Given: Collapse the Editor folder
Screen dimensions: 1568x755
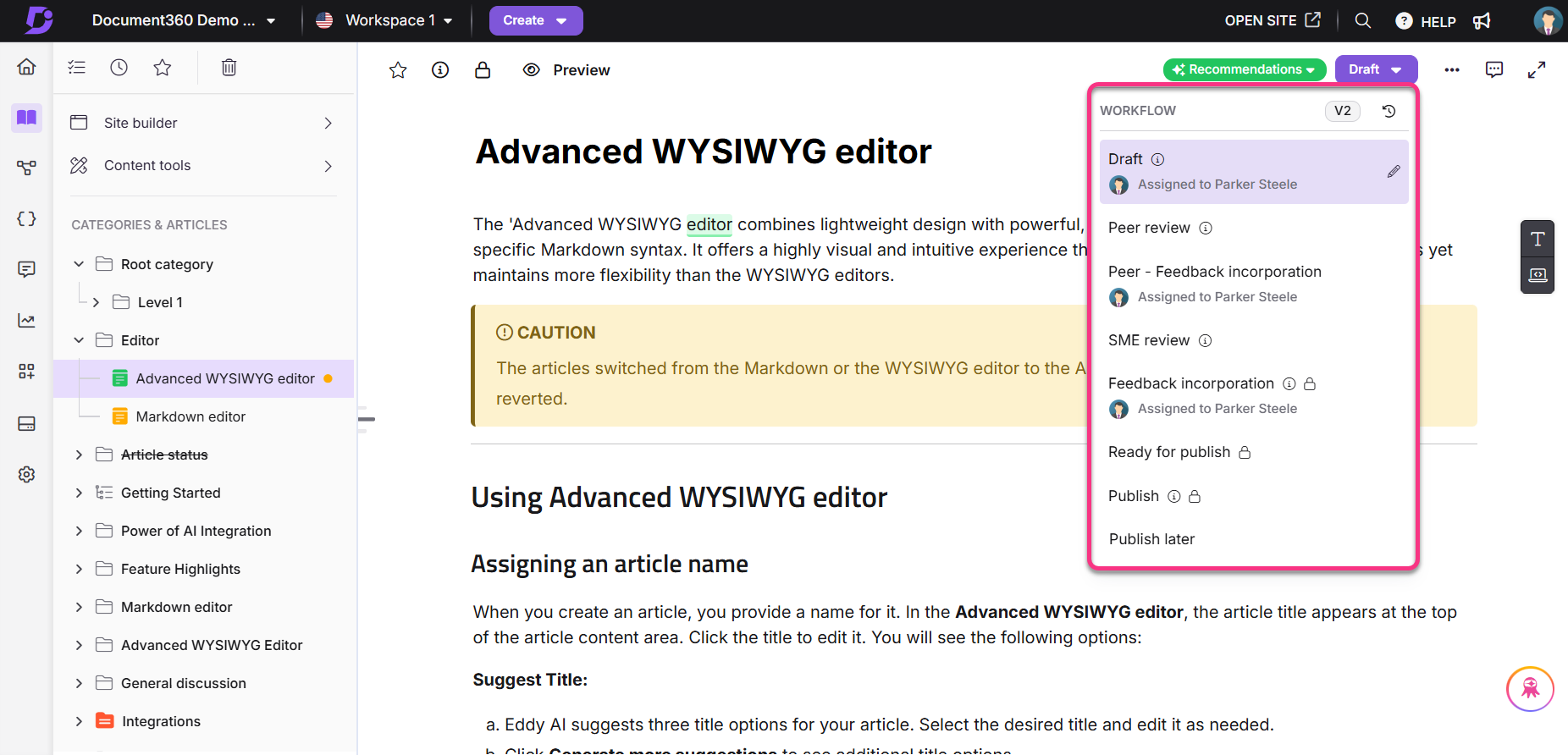Looking at the screenshot, I should (79, 340).
